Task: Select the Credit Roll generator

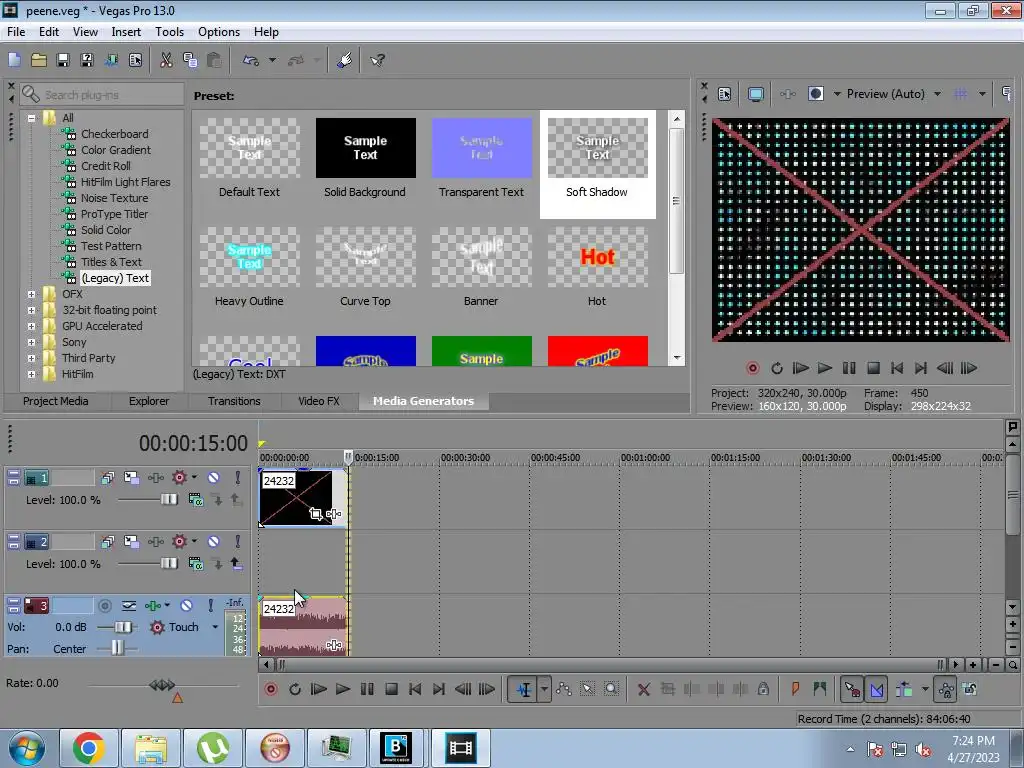Action: click(106, 166)
